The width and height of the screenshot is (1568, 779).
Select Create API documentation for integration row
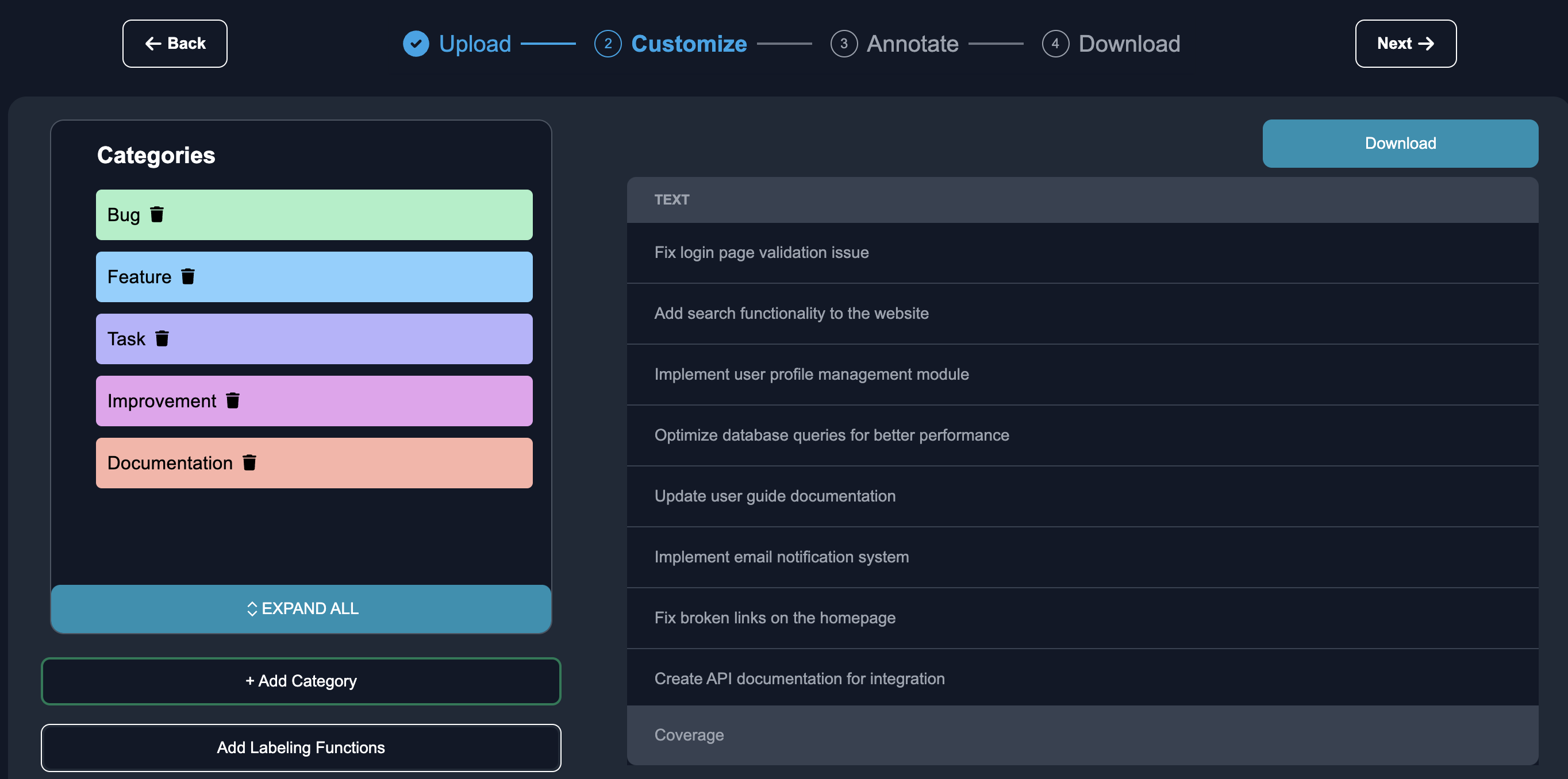[x=1083, y=678]
